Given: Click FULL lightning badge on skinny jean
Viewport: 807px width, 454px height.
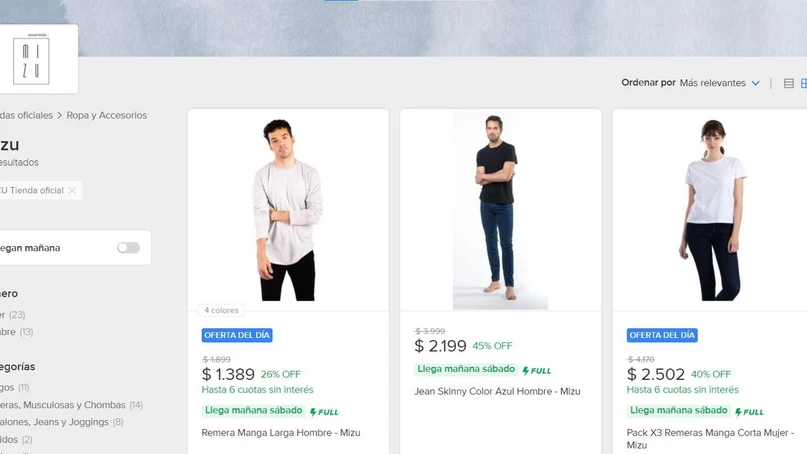Looking at the screenshot, I should tap(537, 371).
